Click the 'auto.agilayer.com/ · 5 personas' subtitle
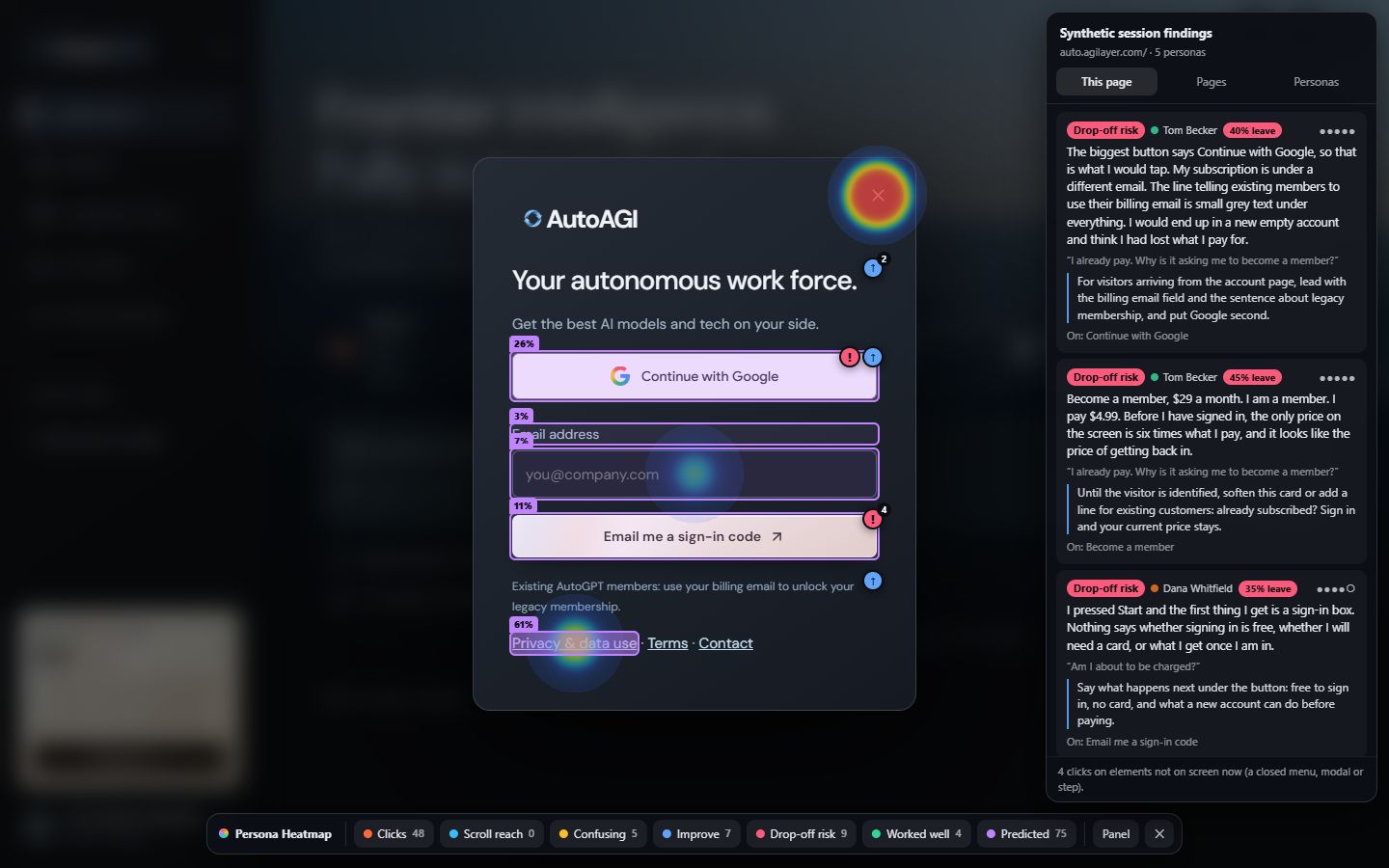 (x=1132, y=52)
